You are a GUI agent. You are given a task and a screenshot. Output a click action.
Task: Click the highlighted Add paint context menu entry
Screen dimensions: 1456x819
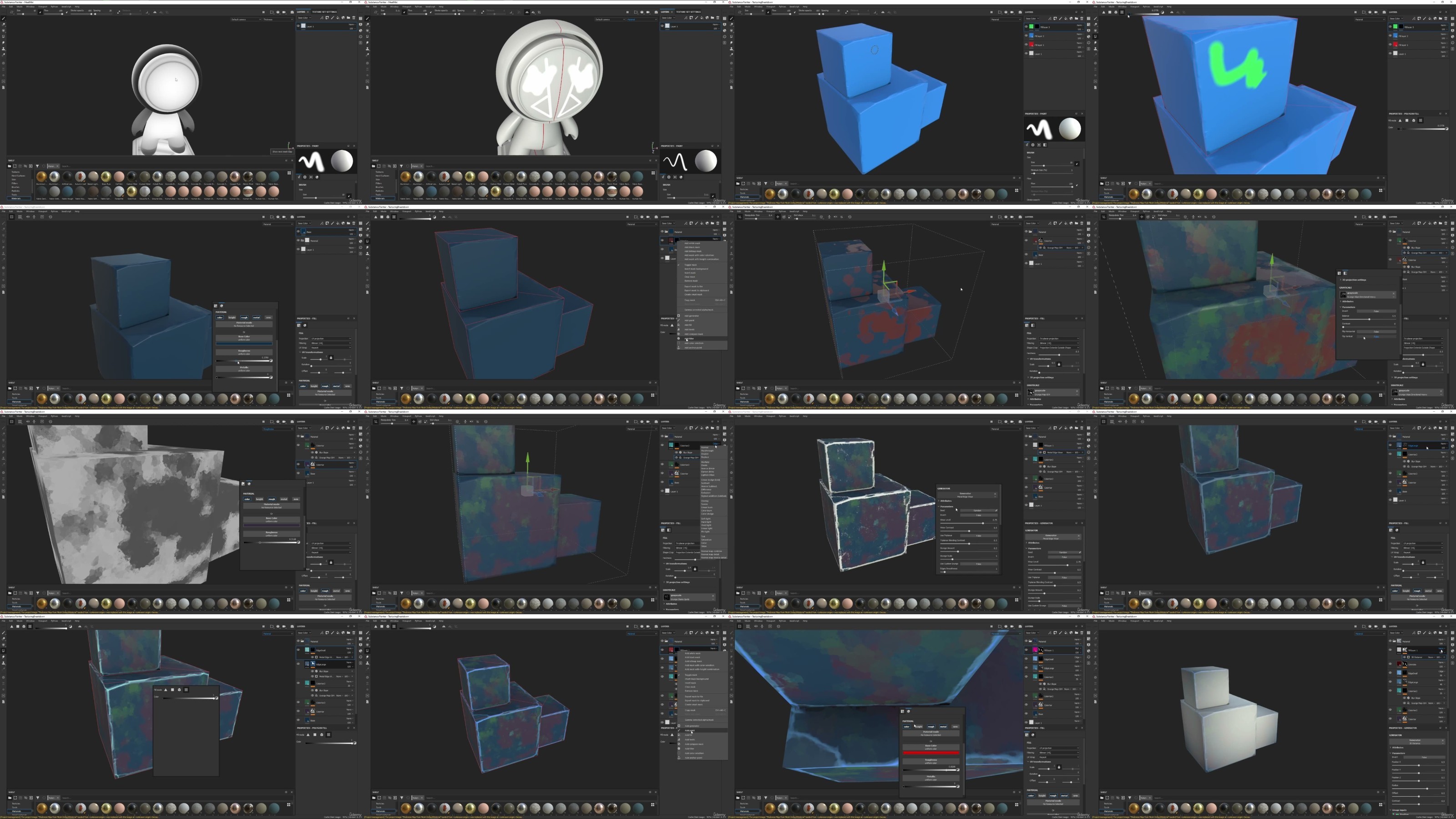coord(703,730)
